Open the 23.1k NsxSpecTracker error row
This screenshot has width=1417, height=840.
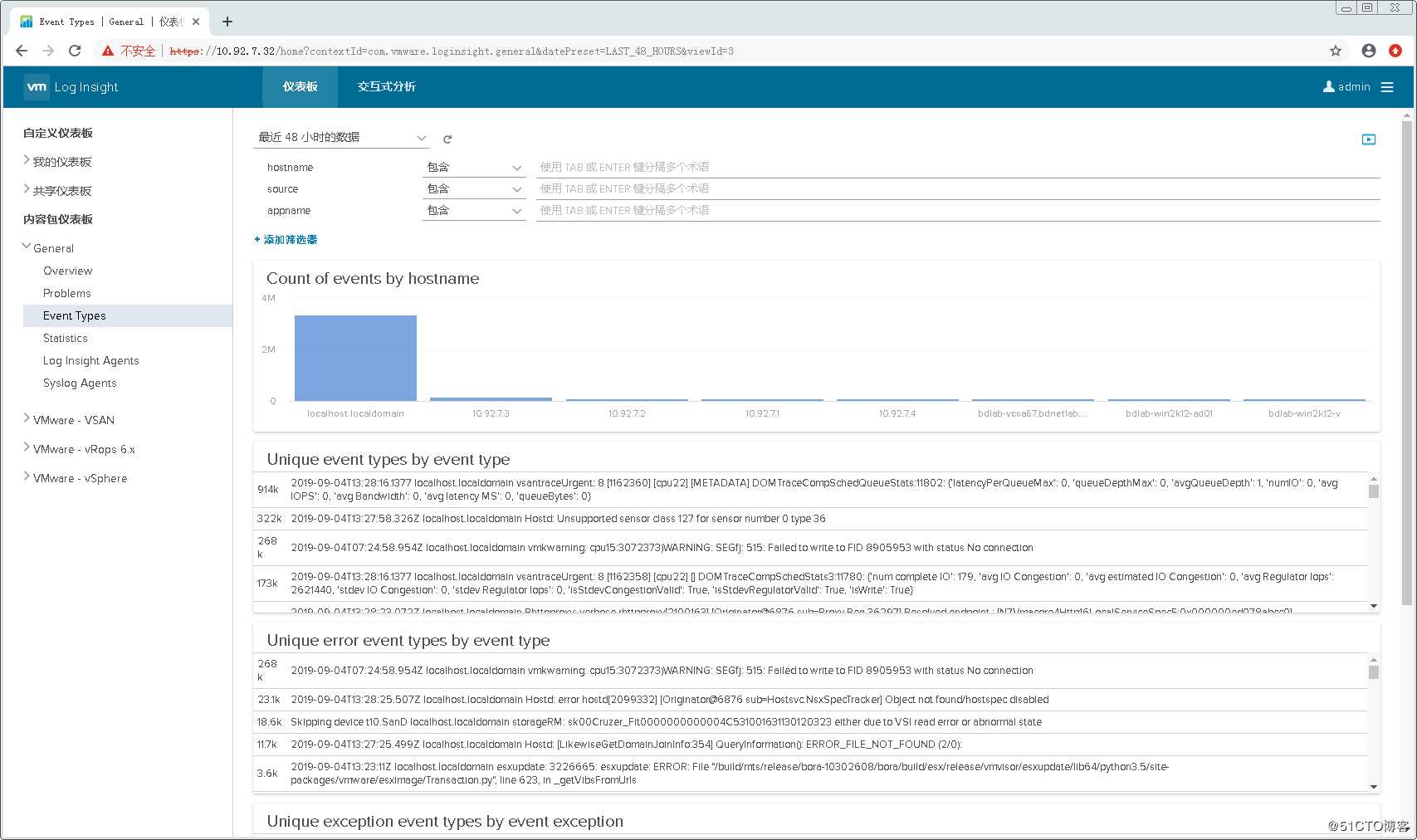(x=810, y=700)
